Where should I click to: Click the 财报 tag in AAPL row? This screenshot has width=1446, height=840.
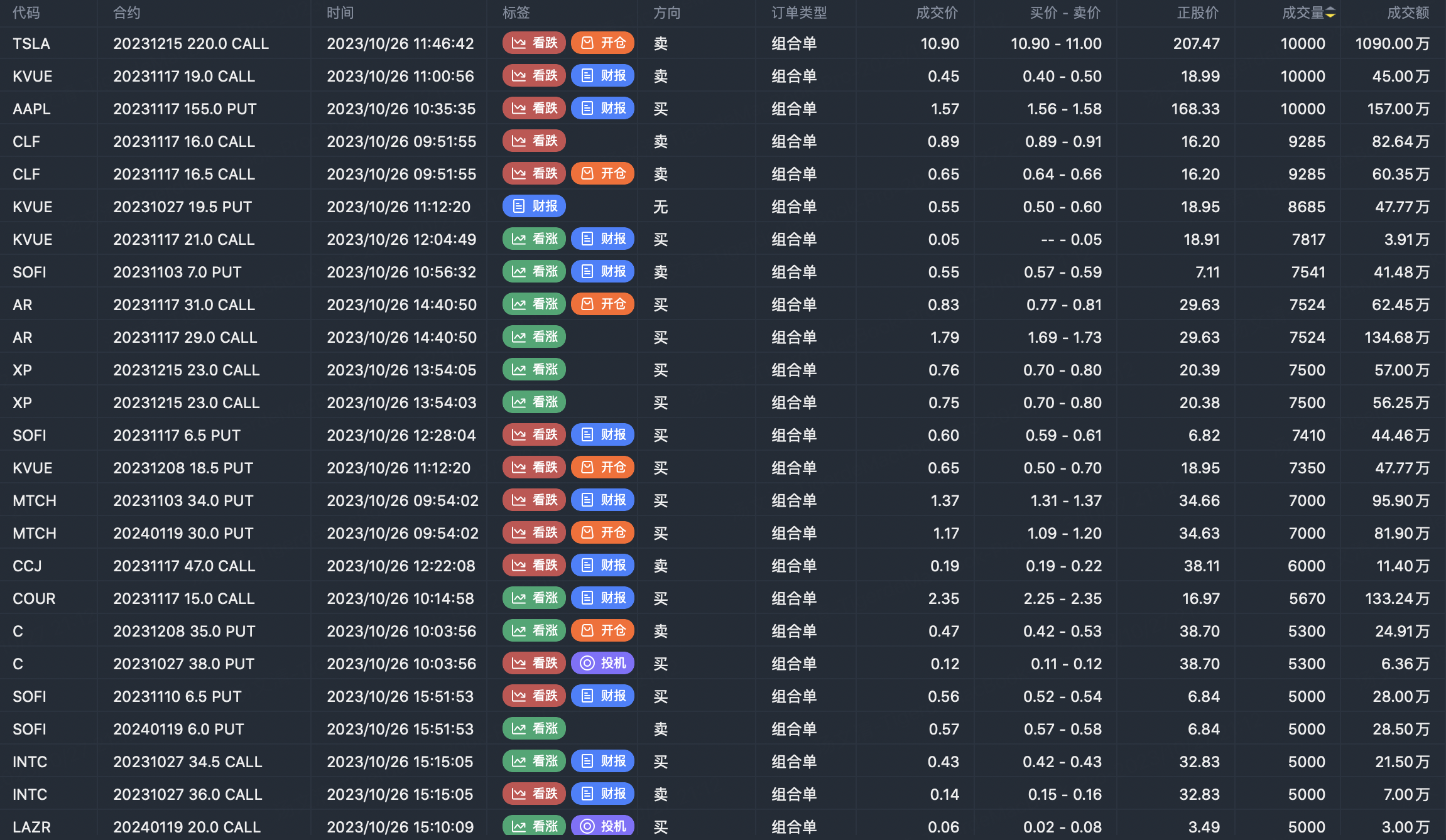pyautogui.click(x=602, y=109)
